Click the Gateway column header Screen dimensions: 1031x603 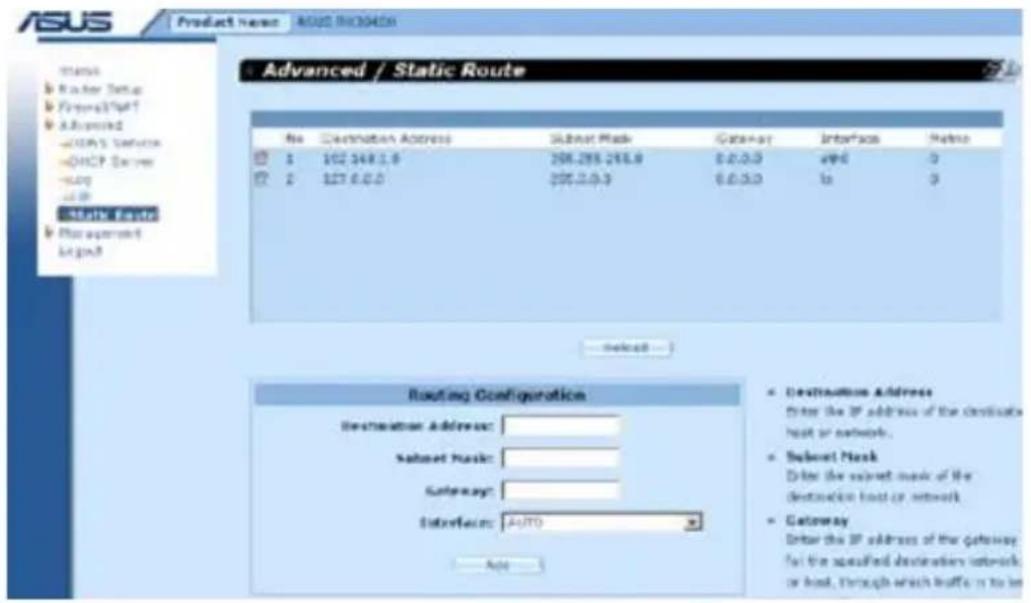[x=743, y=139]
